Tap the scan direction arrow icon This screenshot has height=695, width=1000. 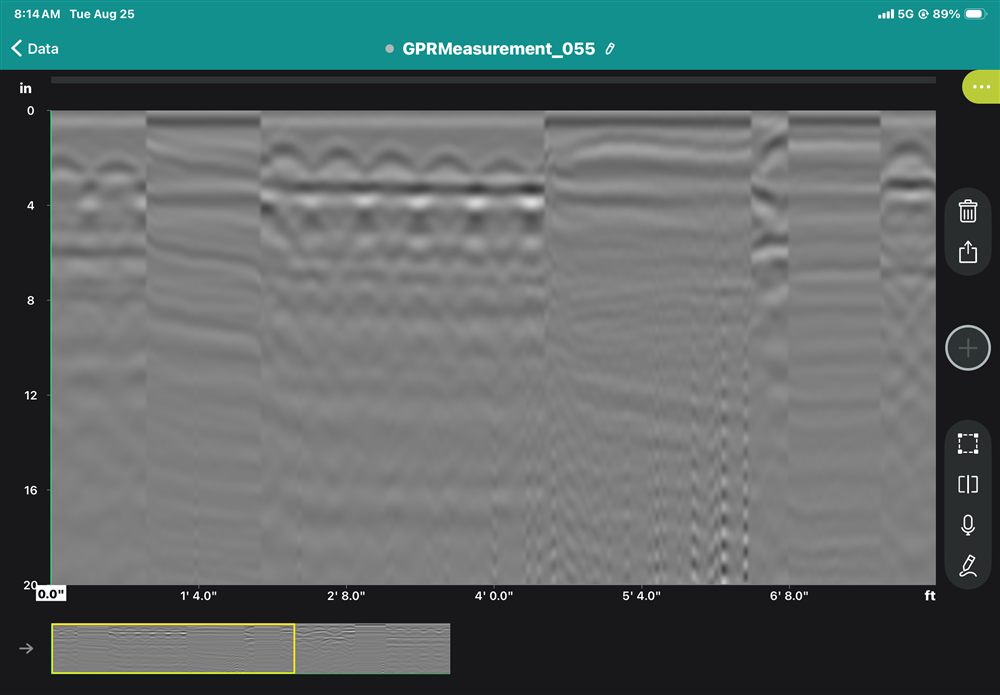point(26,648)
